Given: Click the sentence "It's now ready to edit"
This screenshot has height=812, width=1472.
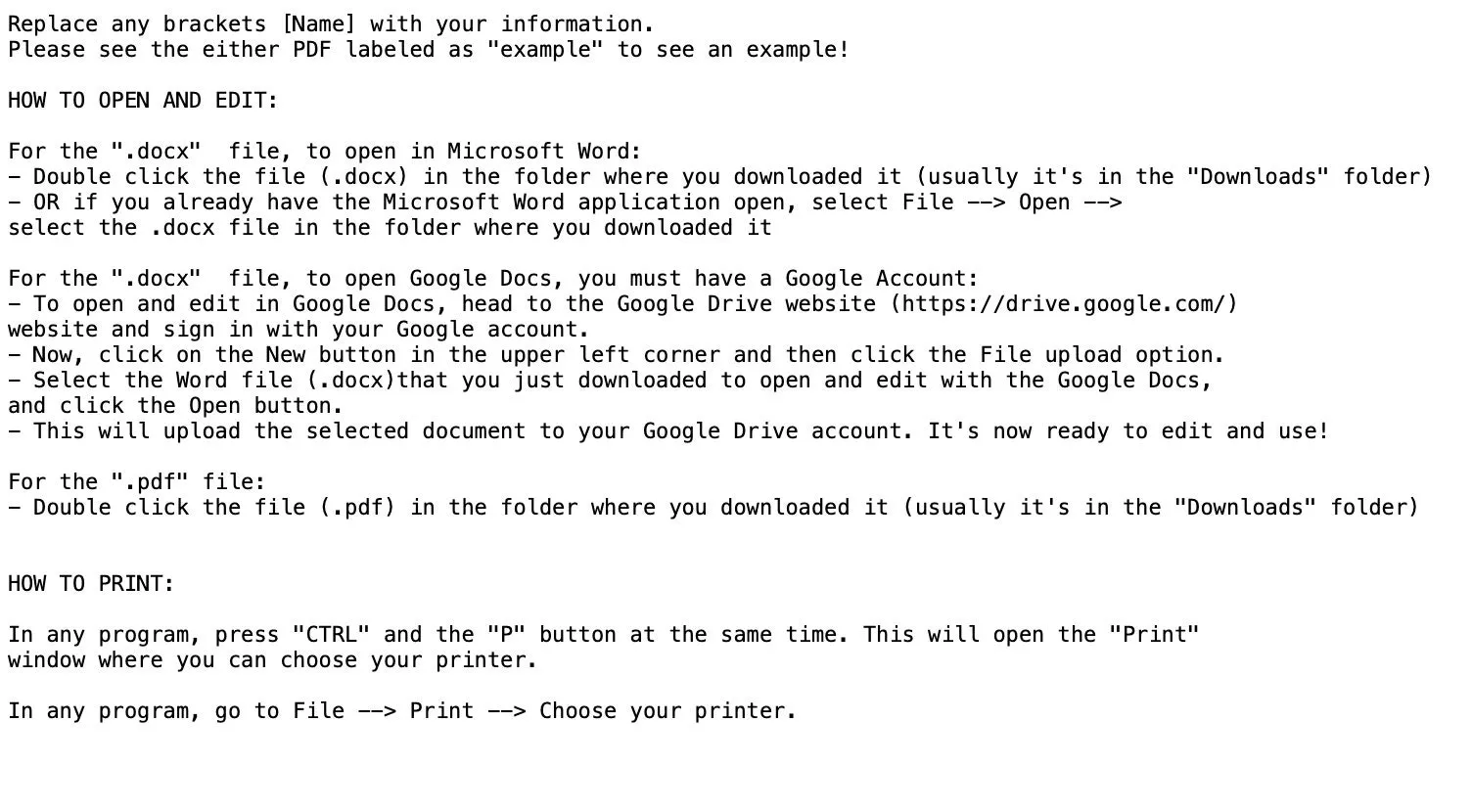Looking at the screenshot, I should 1127,430.
